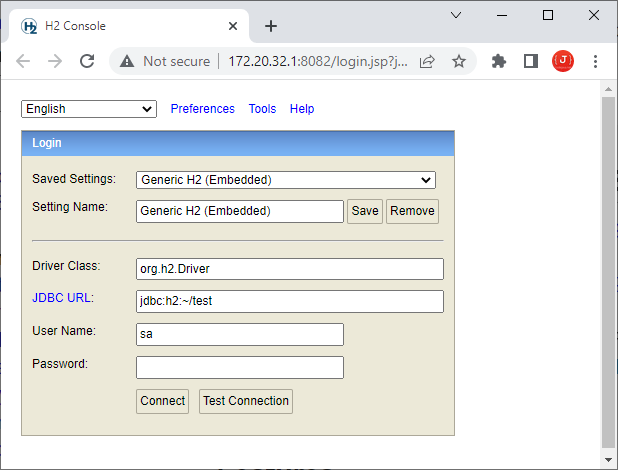Open the red profile avatar
Viewport: 618px width, 470px height.
click(563, 61)
